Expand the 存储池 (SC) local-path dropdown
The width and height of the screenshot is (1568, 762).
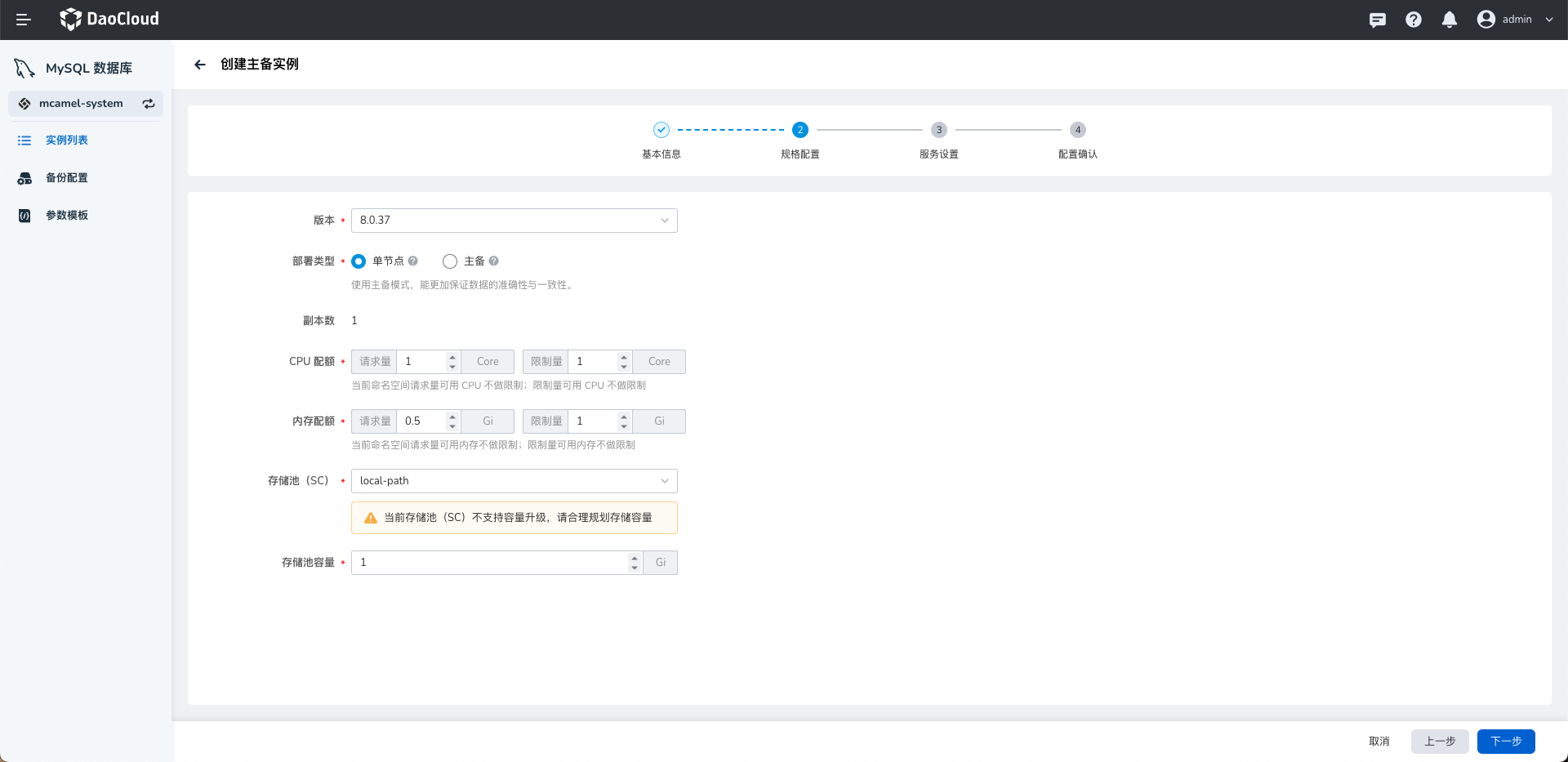pos(514,481)
